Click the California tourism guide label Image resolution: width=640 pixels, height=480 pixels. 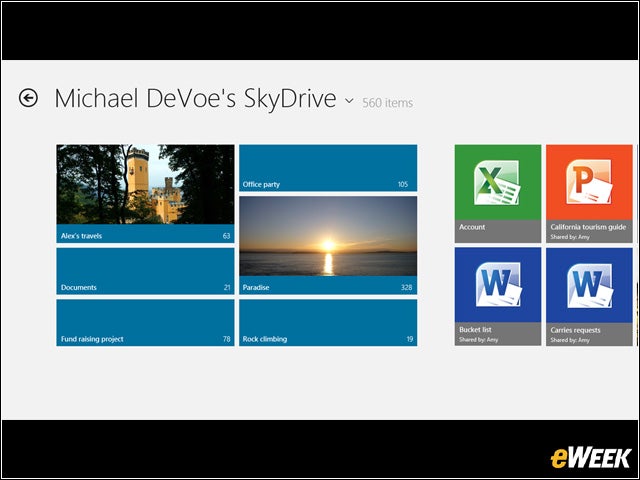[588, 227]
